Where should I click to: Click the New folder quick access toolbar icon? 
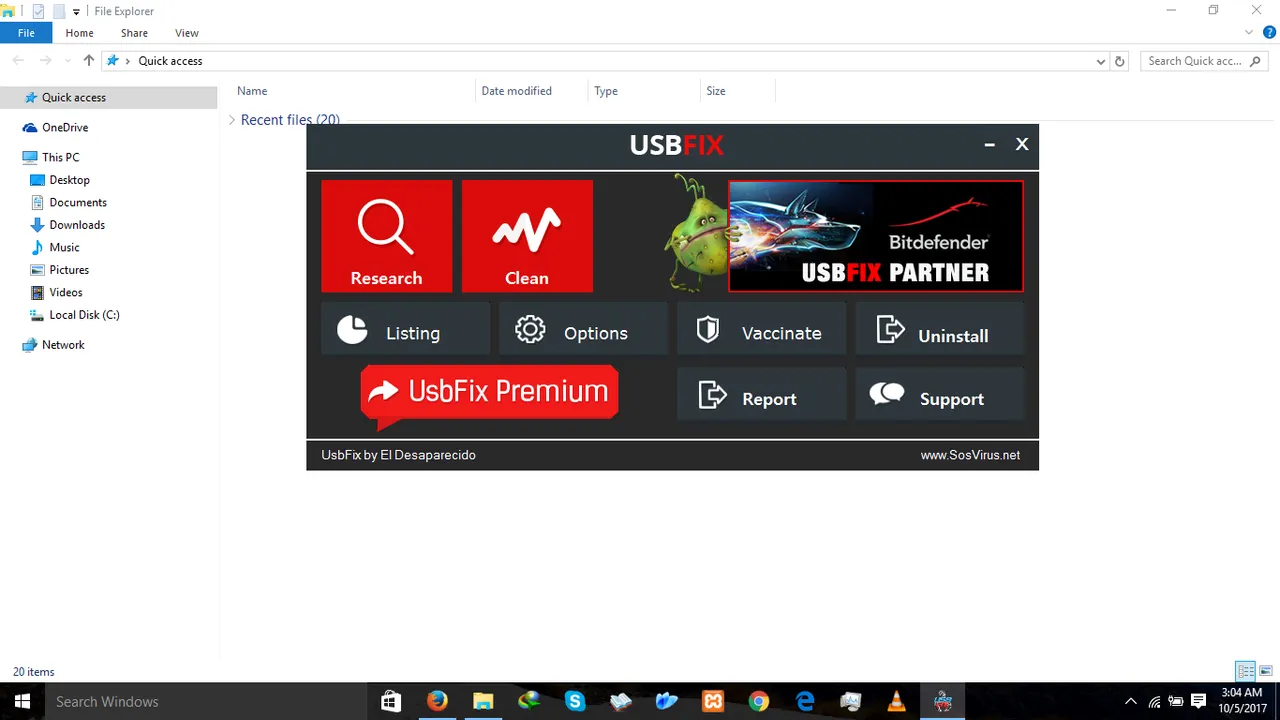pos(58,11)
